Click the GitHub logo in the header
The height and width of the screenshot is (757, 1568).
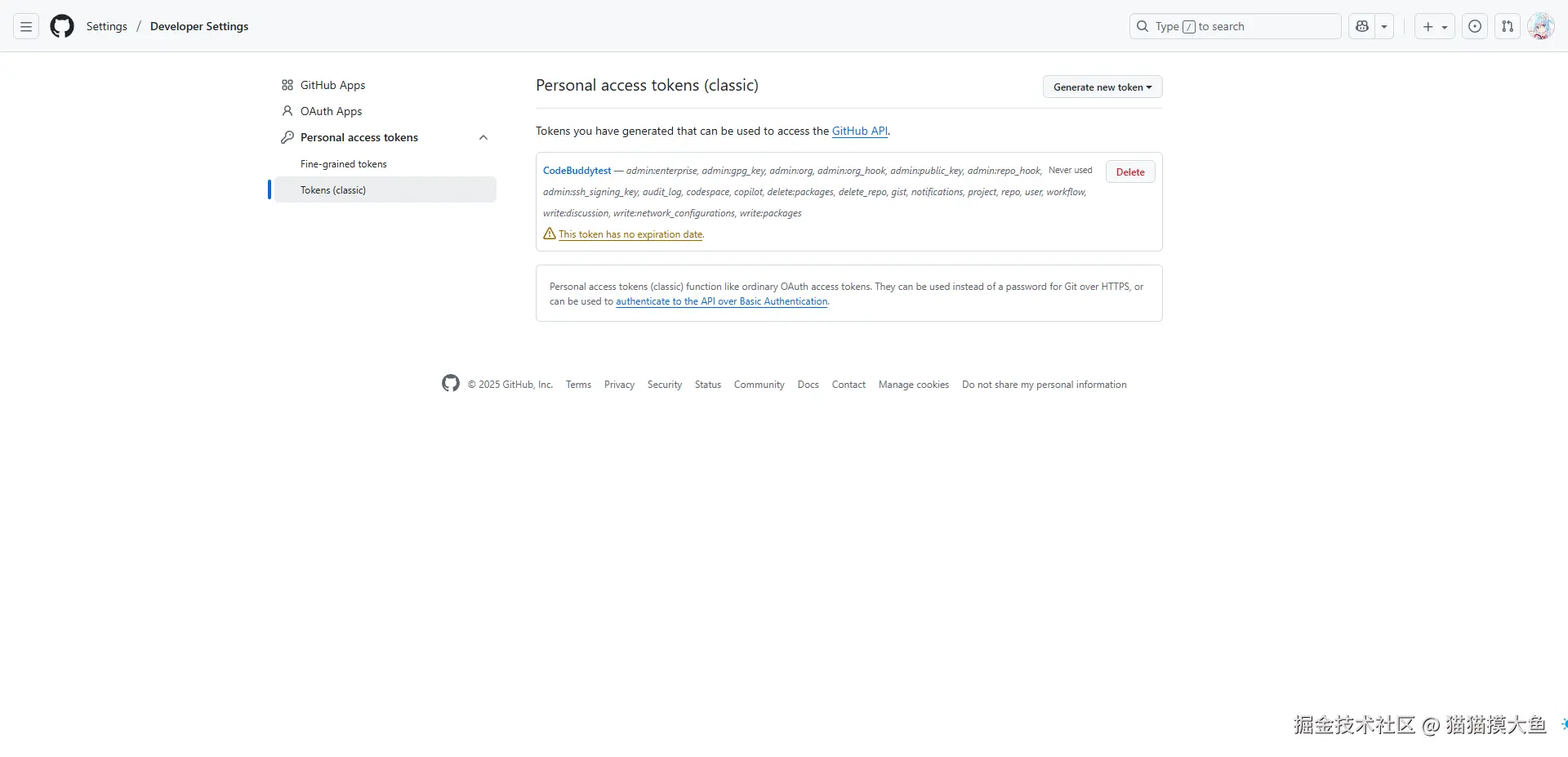[62, 26]
